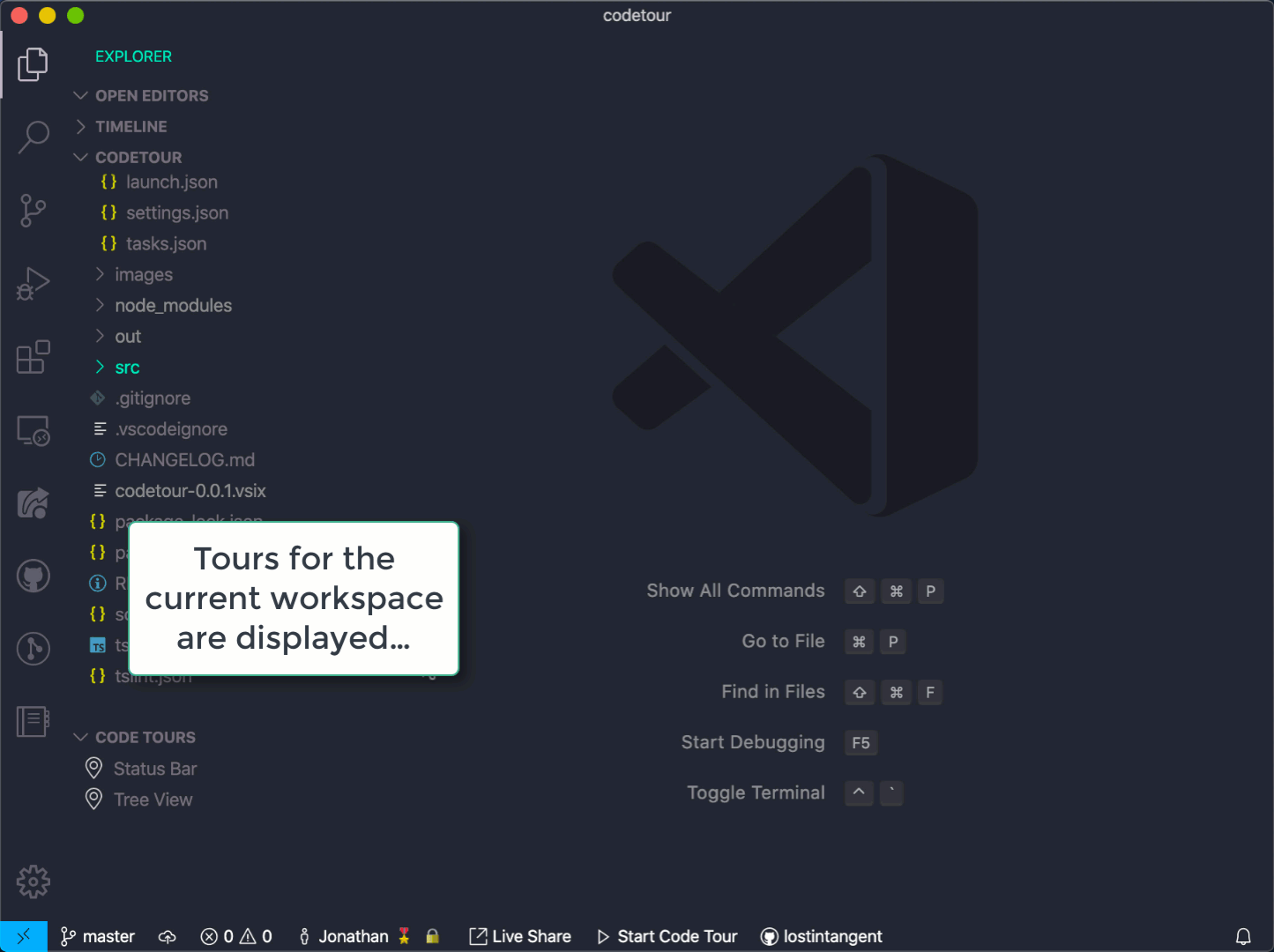Expand the out folder
1274x952 pixels.
[128, 337]
